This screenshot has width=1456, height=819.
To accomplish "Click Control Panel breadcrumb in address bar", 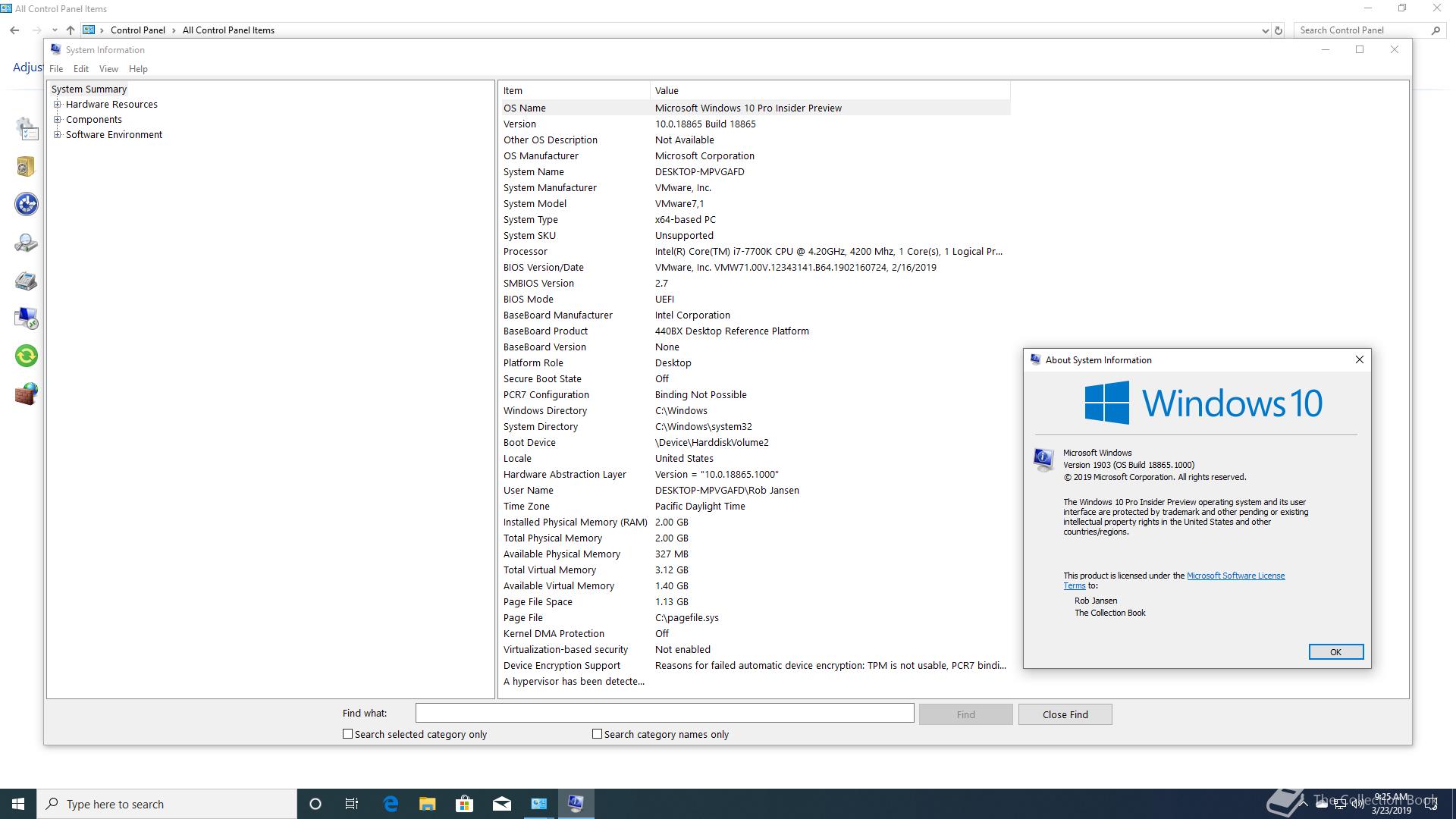I will 137,30.
